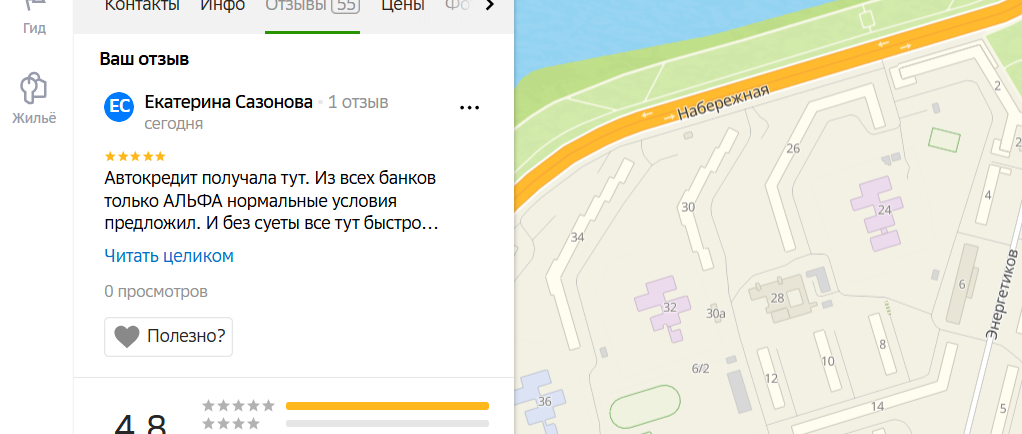Click the EC user avatar
The image size is (1022, 434).
pos(119,107)
